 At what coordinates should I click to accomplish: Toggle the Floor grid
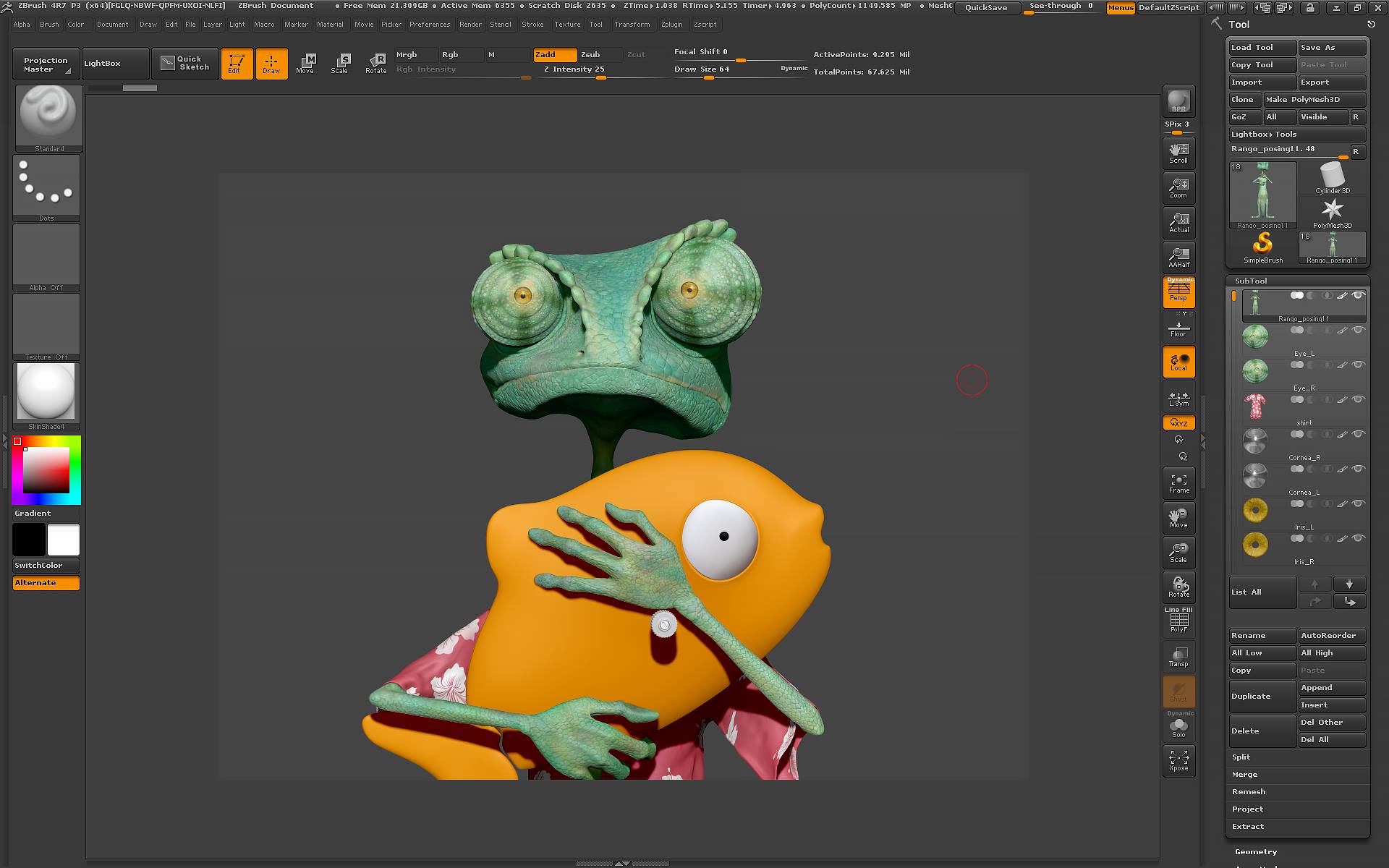coord(1178,329)
